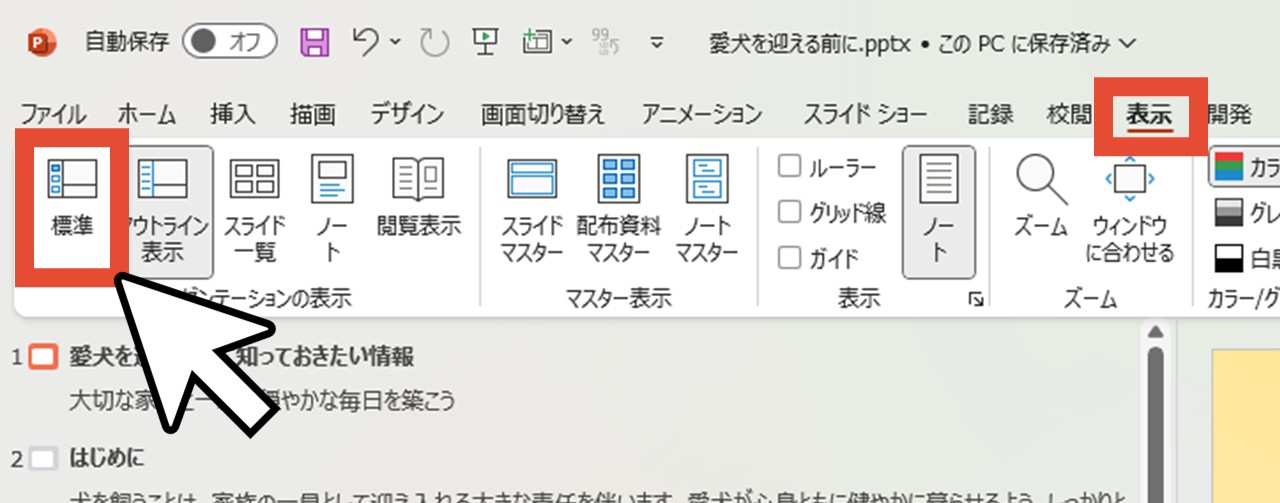Toggle the Notes (ノート) pane button
The image size is (1280, 503).
(938, 211)
